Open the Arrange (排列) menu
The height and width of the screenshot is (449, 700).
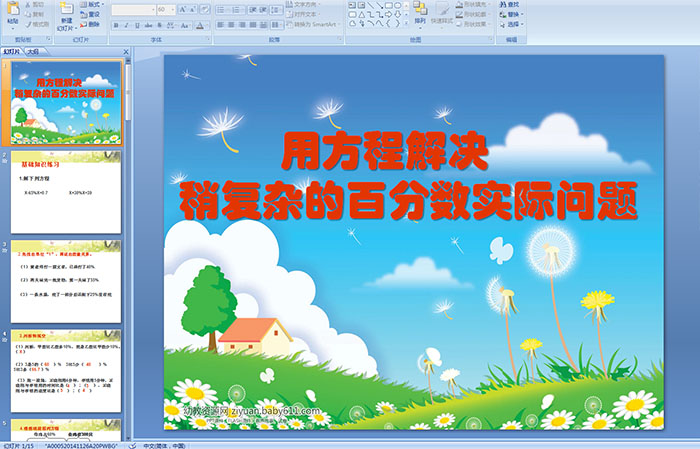tap(420, 13)
